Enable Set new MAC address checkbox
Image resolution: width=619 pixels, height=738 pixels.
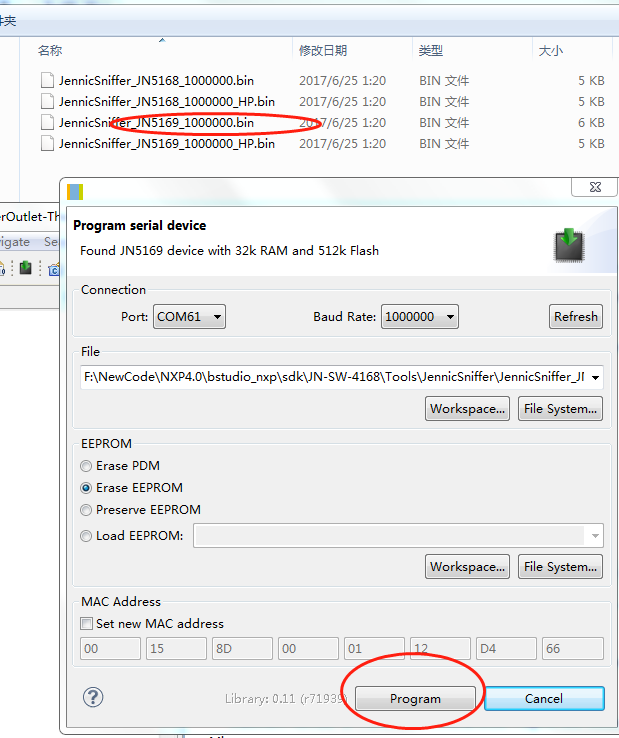click(87, 624)
